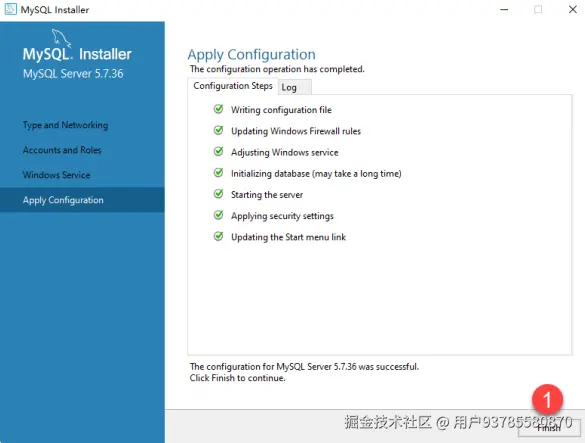Click the Initializing database check mark

click(x=219, y=173)
